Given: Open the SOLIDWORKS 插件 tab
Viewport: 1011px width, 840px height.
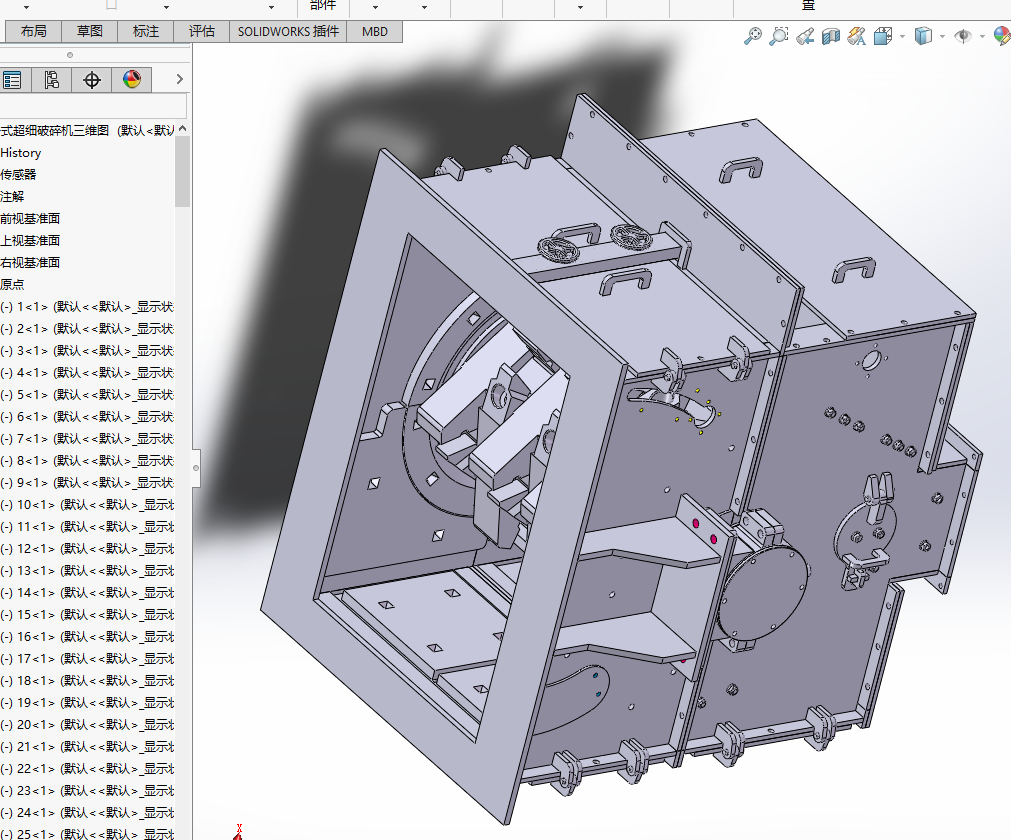Looking at the screenshot, I should [288, 31].
